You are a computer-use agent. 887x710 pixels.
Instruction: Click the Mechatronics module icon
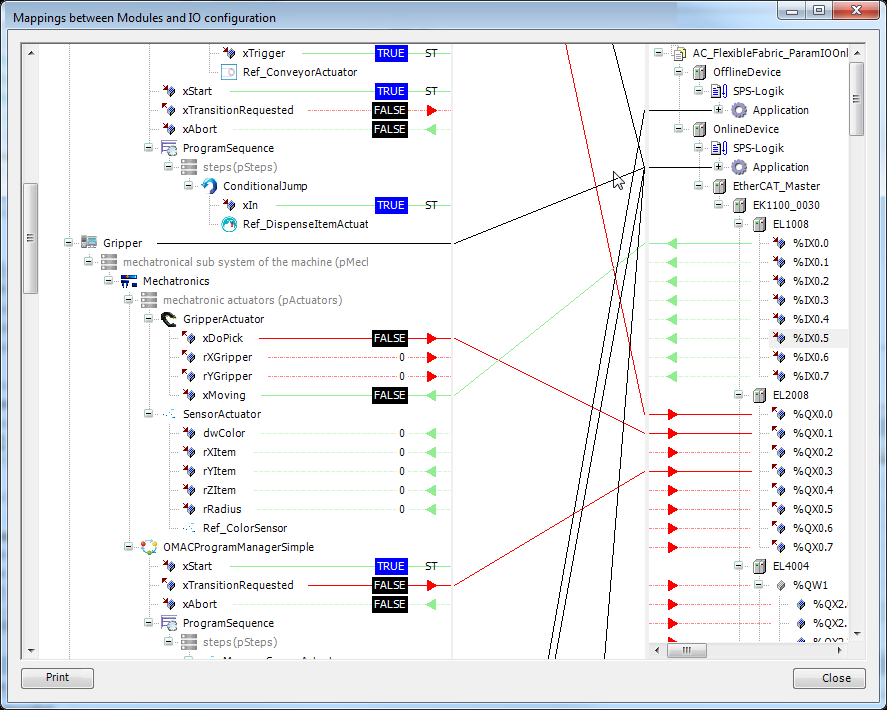tap(127, 281)
